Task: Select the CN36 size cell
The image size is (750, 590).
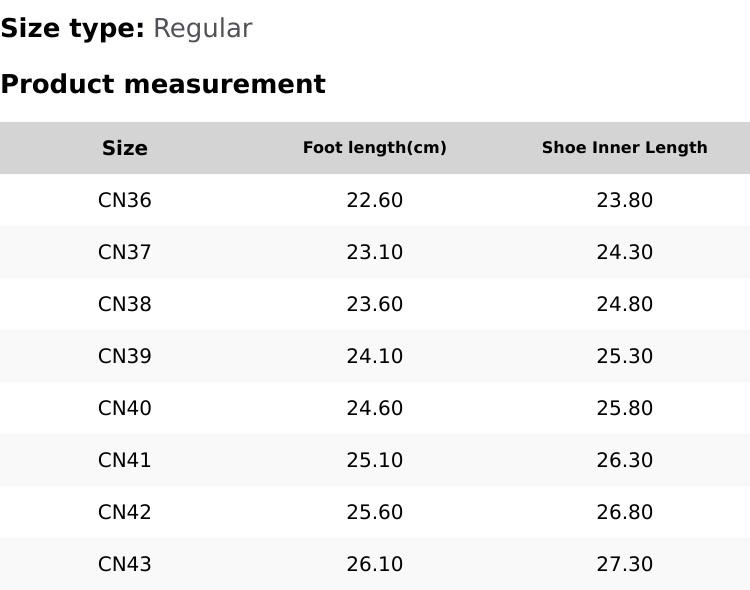Action: [125, 200]
